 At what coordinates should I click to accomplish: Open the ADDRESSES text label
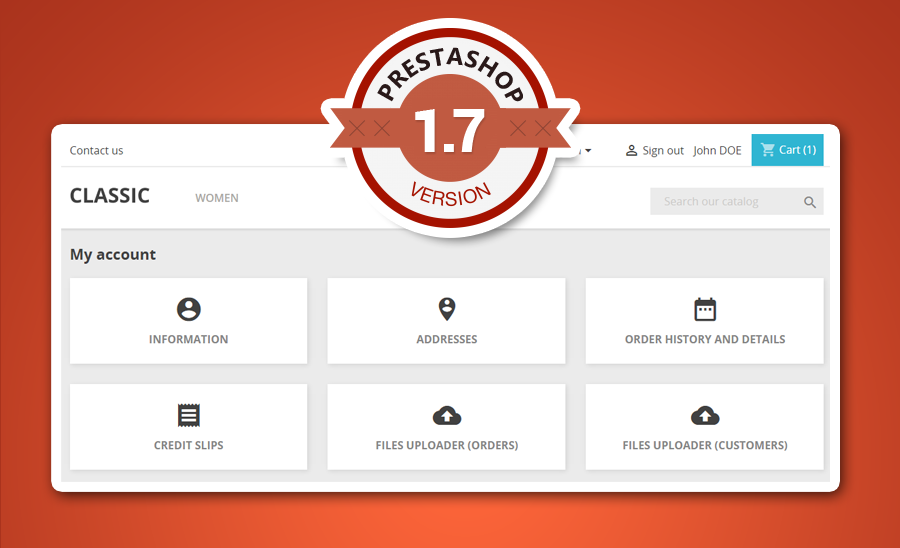point(447,339)
